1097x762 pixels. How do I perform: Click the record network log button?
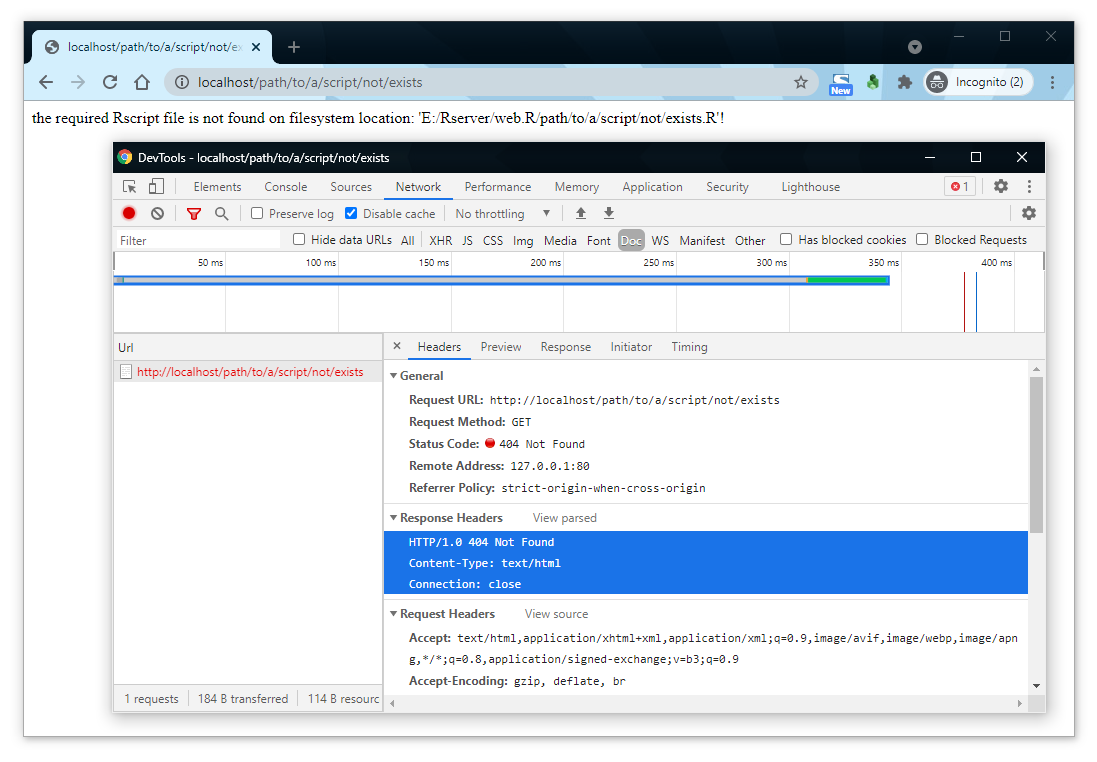tap(129, 213)
